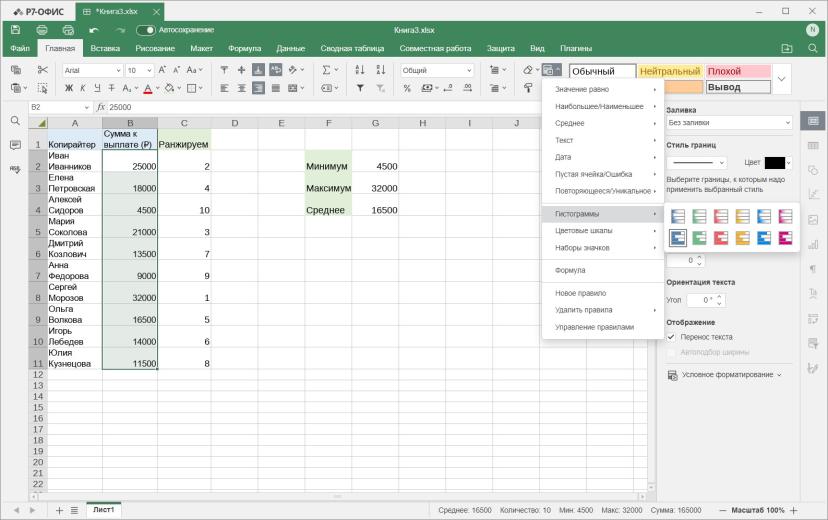Viewport: 828px width, 520px height.
Task: Select the Нейтральный cell style
Action: pos(670,71)
